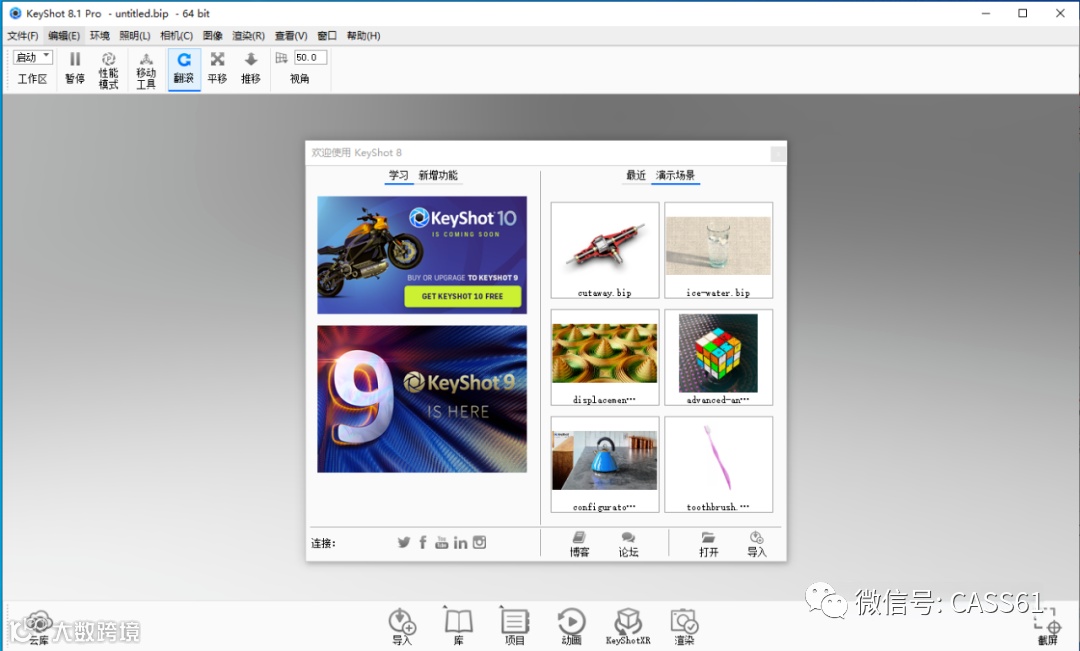This screenshot has height=651, width=1080.
Task: Open the toothbrush demo scene
Action: [718, 464]
